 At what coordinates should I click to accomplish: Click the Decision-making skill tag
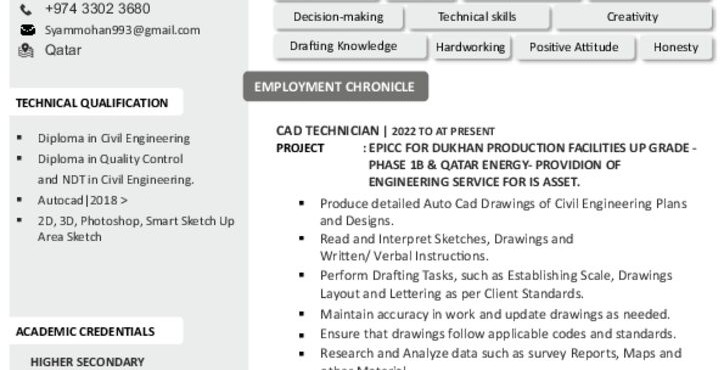[x=338, y=18]
